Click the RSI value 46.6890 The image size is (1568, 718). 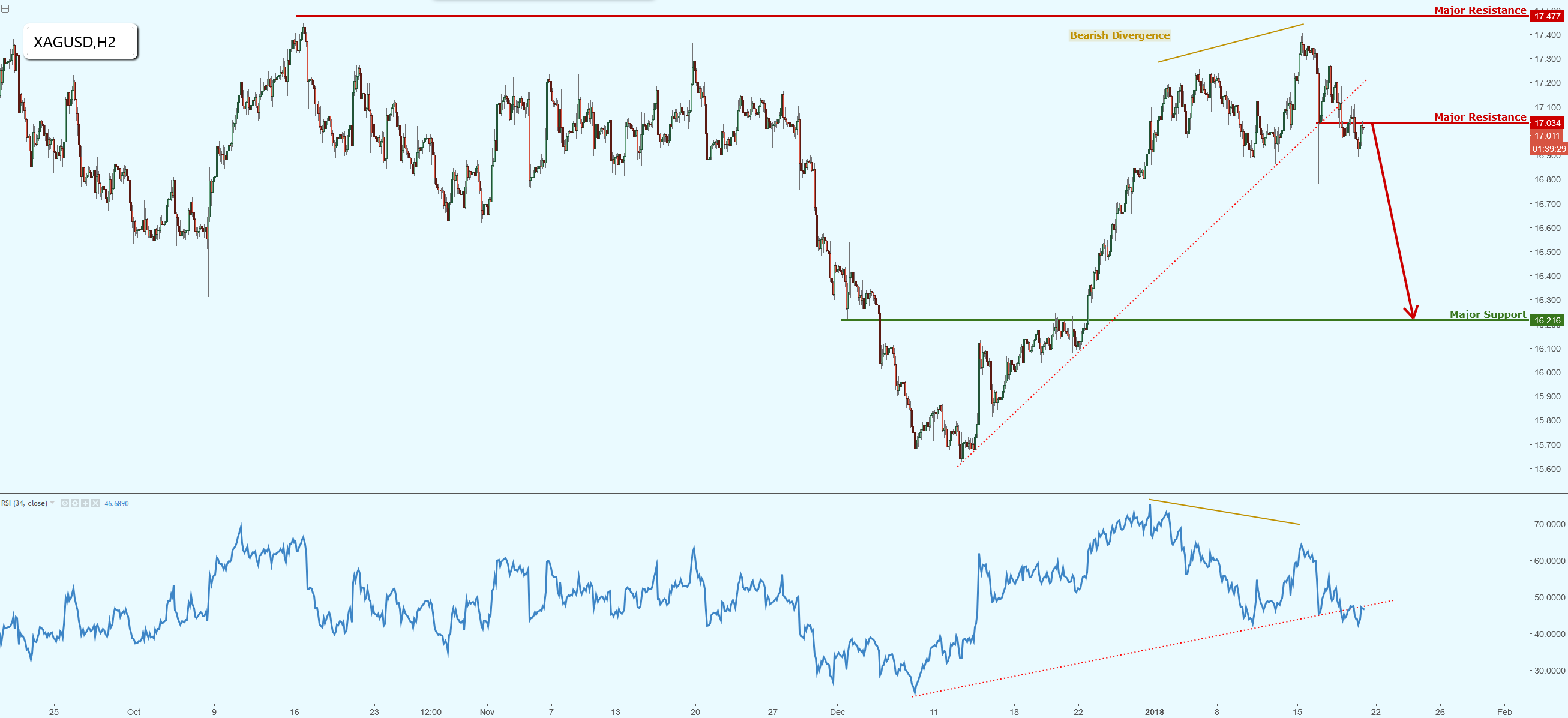(116, 503)
